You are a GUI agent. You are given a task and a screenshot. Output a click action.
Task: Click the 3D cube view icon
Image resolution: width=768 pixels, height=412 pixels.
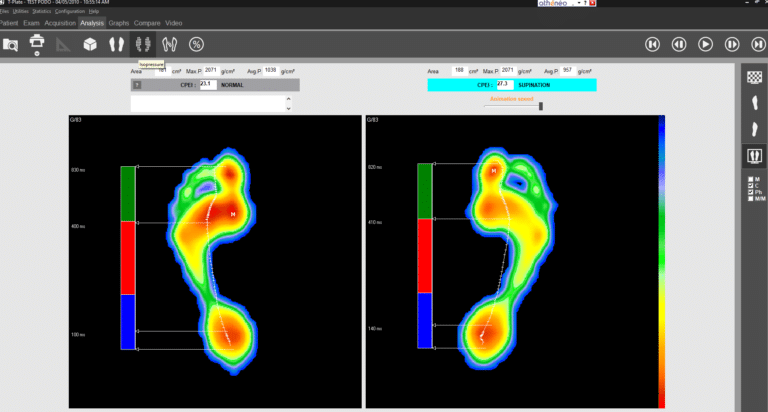[90, 44]
